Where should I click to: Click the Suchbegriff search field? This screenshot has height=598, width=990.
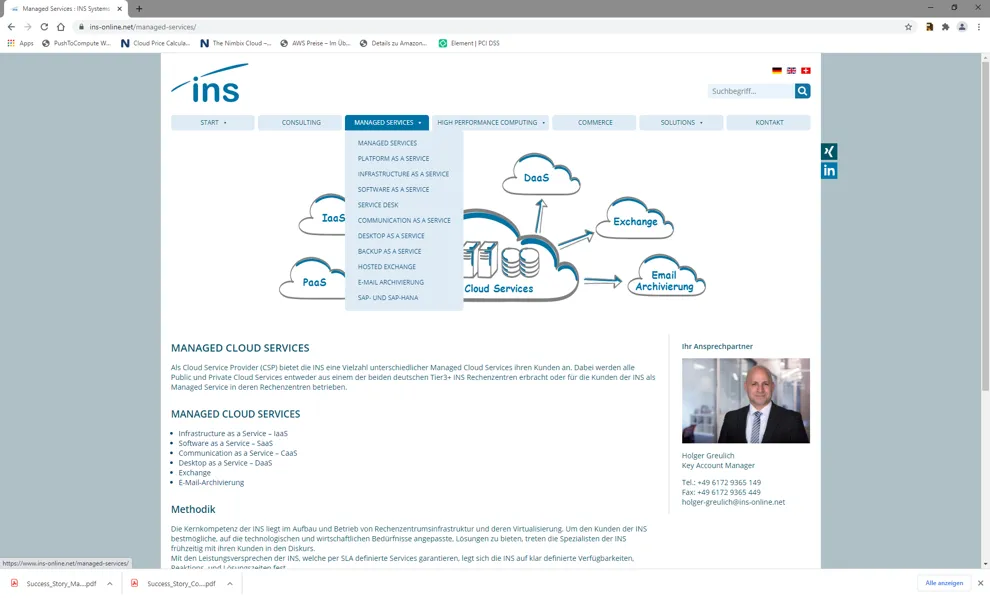(751, 91)
